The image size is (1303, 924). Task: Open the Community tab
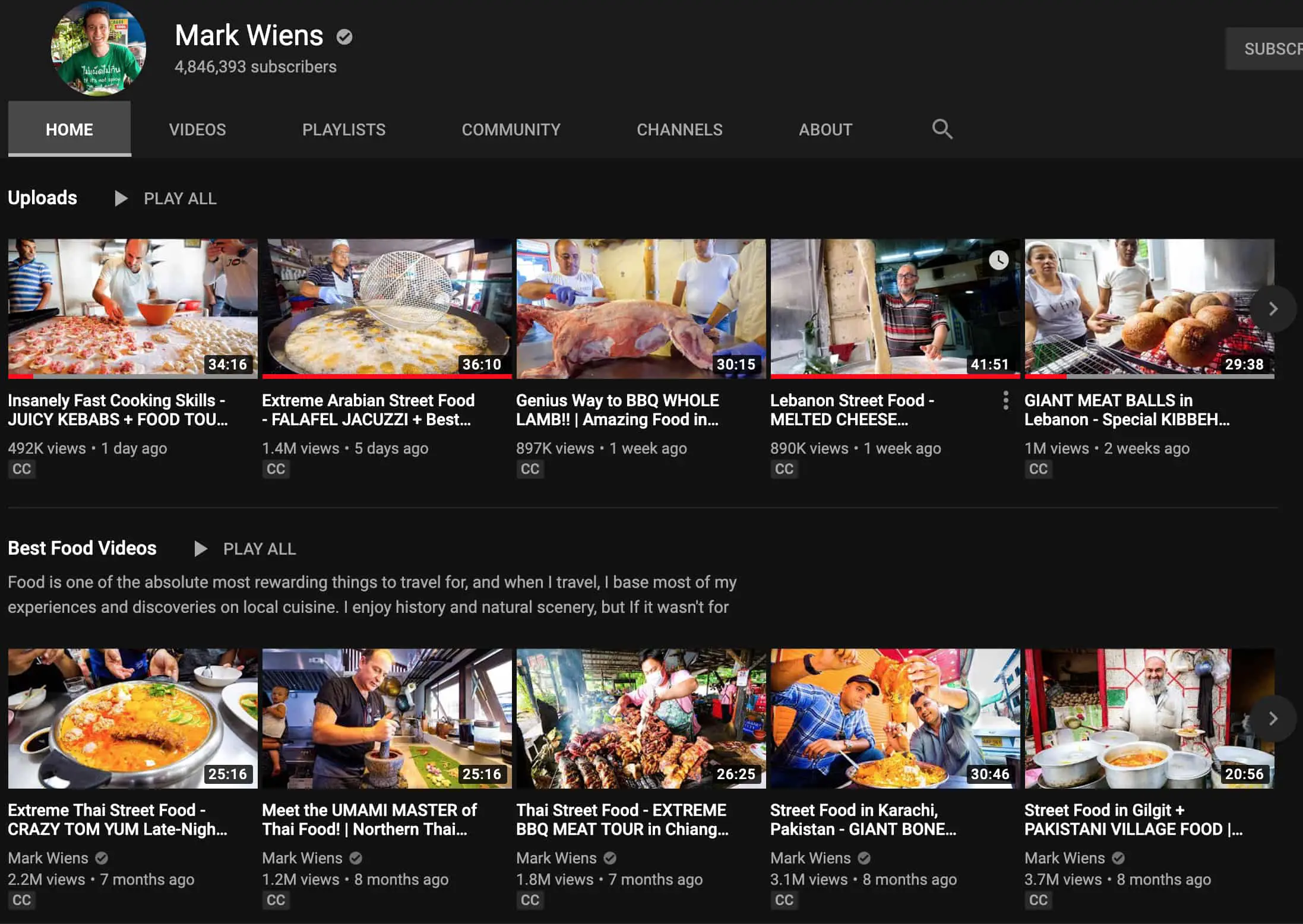[511, 129]
